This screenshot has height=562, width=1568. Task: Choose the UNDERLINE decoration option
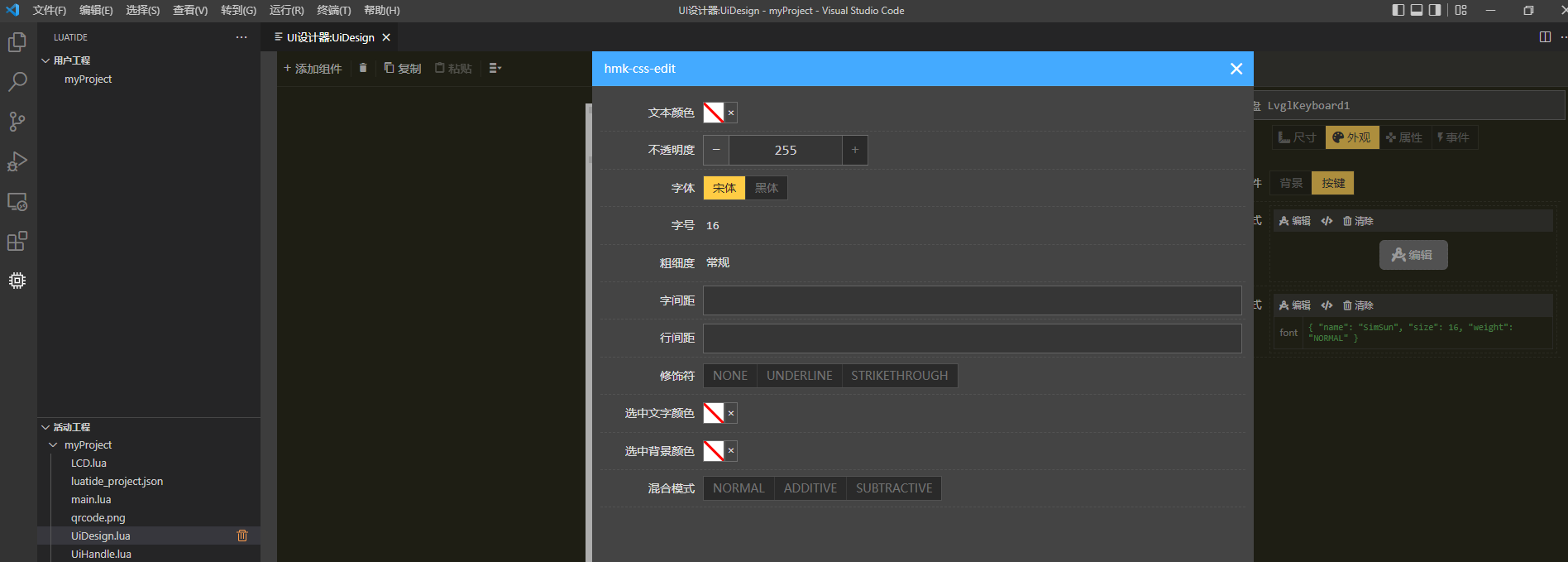pyautogui.click(x=799, y=376)
